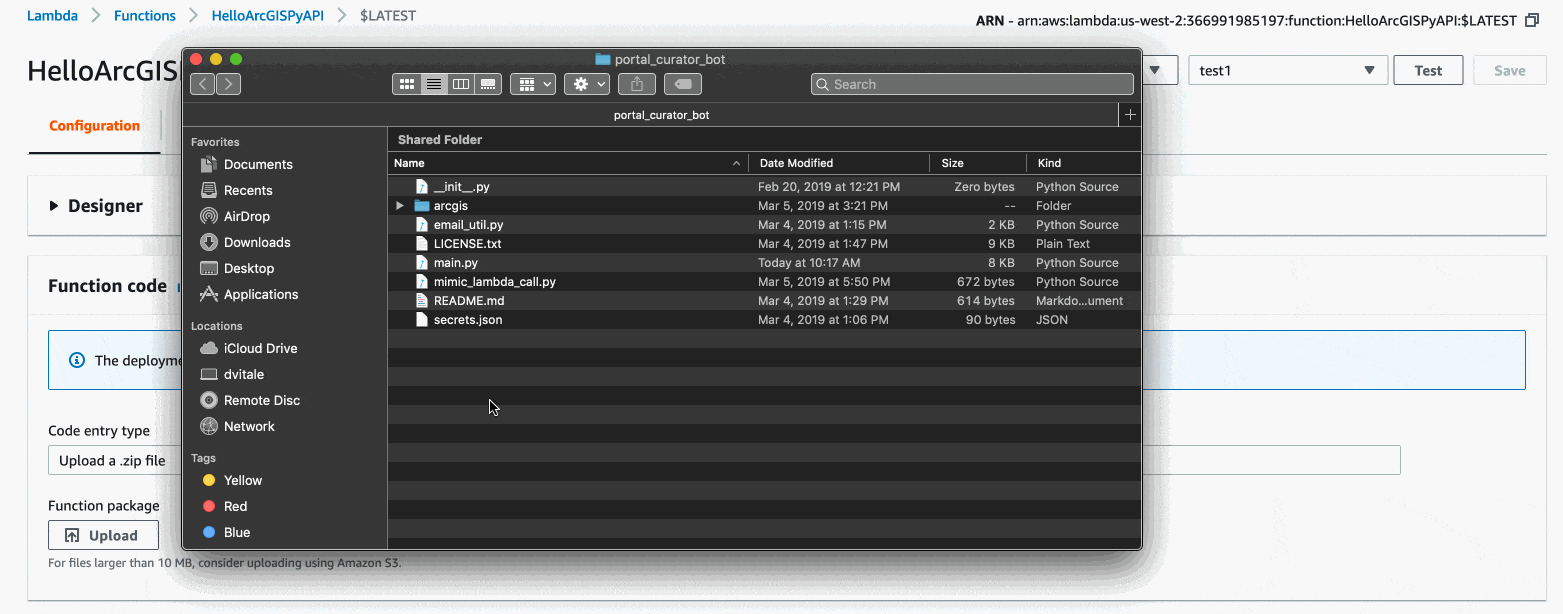Open the group-by arrangement dropdown
1563x614 pixels.
click(533, 84)
